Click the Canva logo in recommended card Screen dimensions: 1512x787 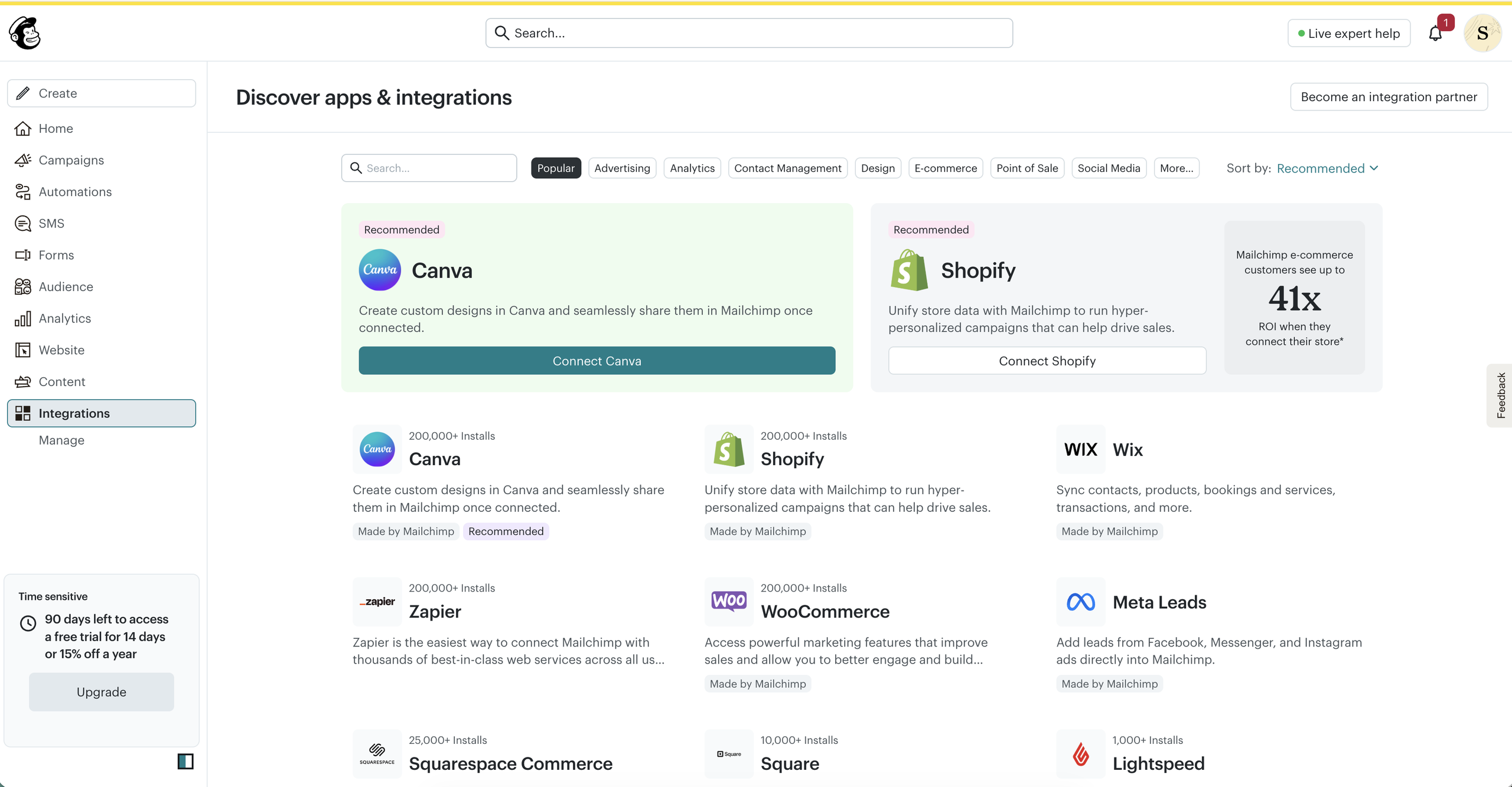pos(380,270)
